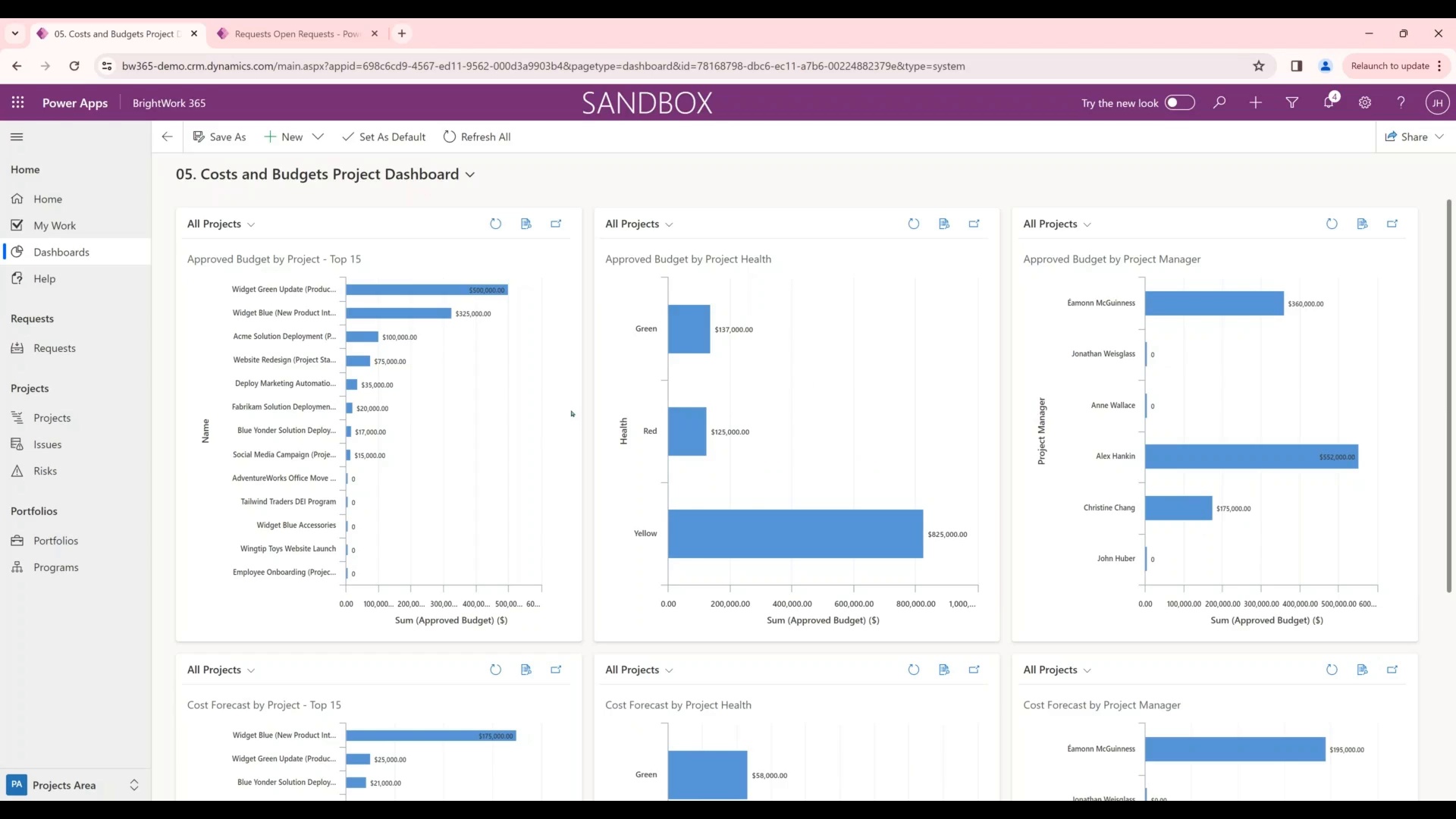Open the dashboard title selector dropdown
1456x819 pixels.
(470, 174)
